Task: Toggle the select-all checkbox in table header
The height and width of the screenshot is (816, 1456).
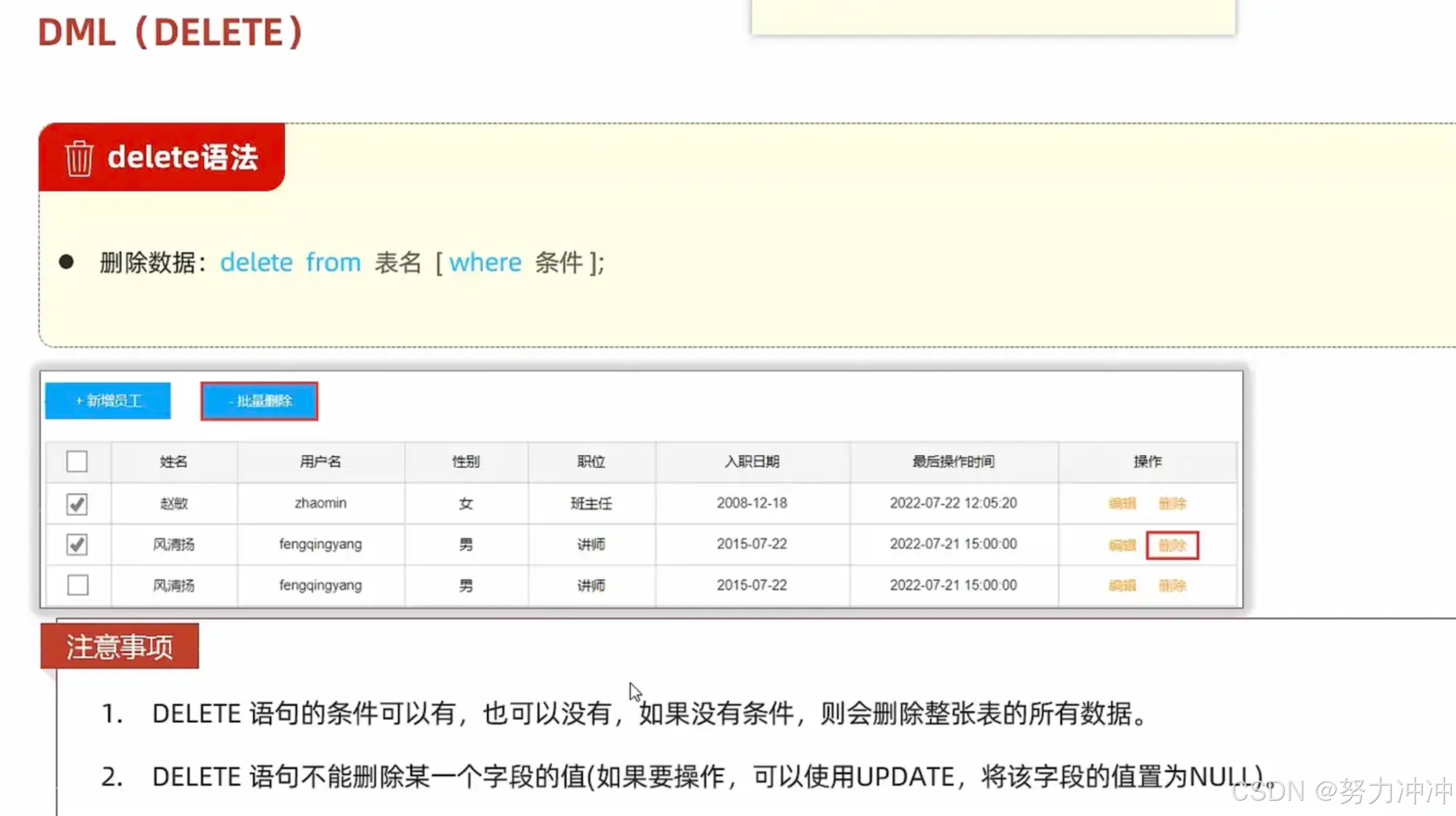Action: (77, 461)
